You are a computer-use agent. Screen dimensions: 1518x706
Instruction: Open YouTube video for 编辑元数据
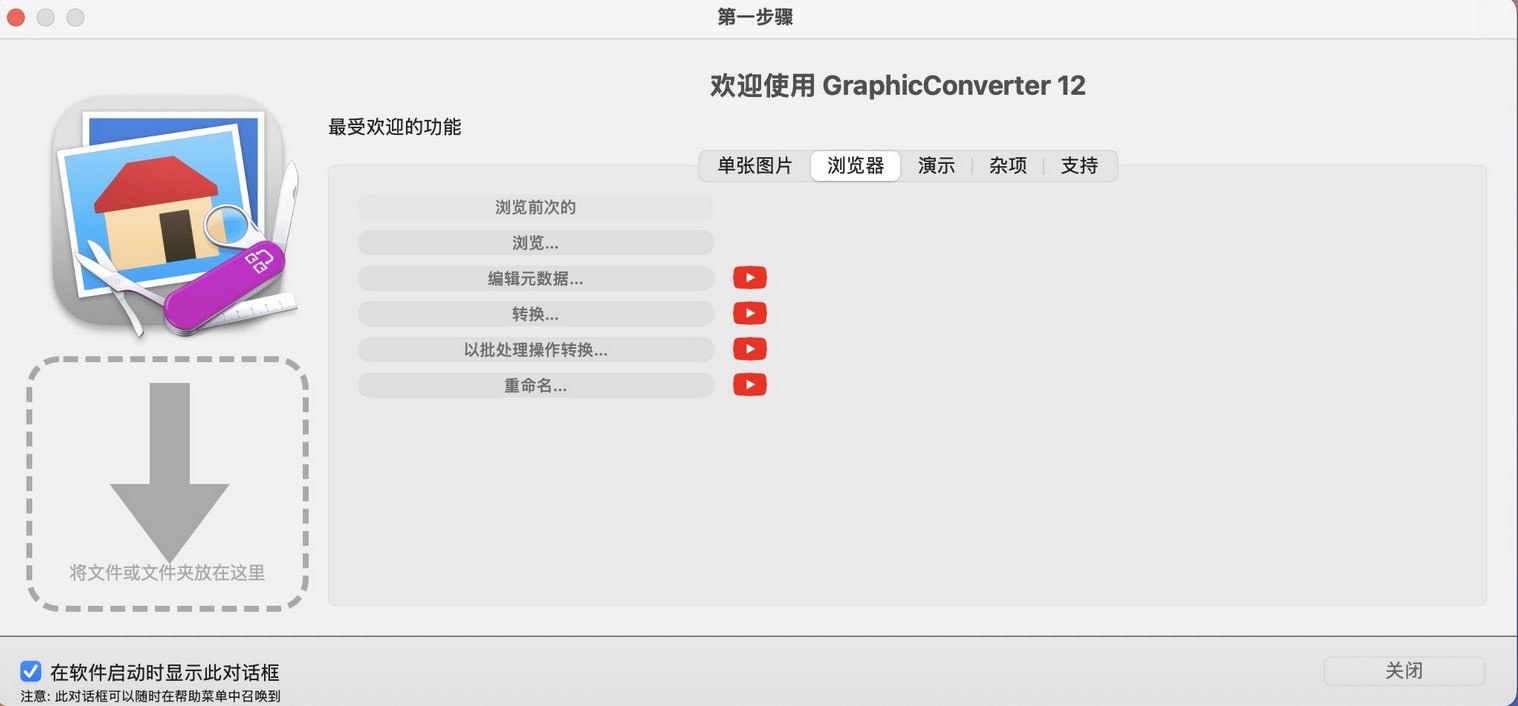750,278
